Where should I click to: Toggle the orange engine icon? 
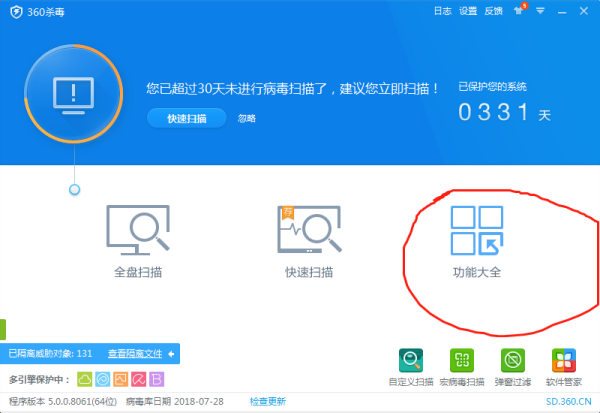coord(121,379)
